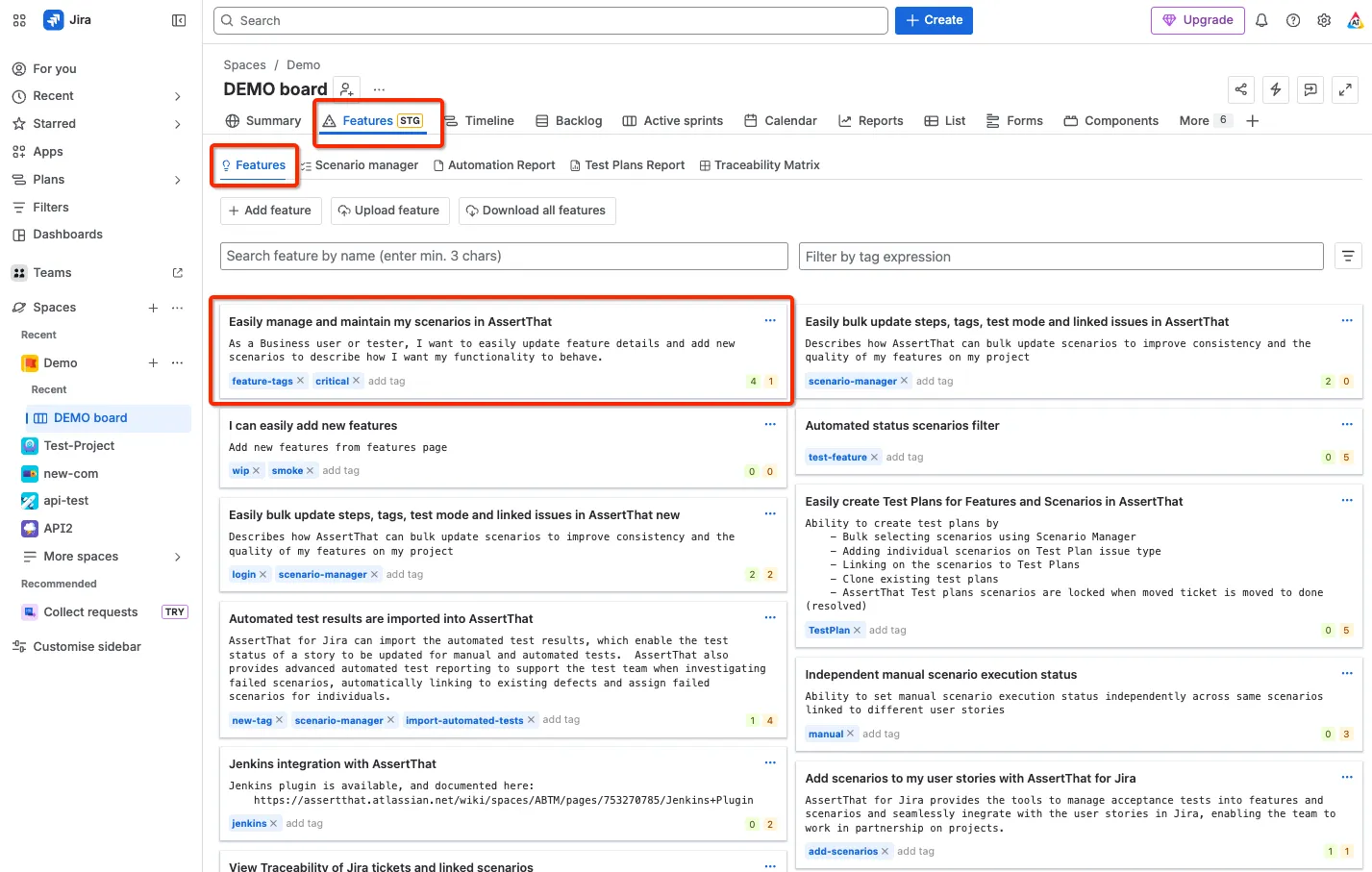Expand the Starred sidebar chevron

pos(178,124)
